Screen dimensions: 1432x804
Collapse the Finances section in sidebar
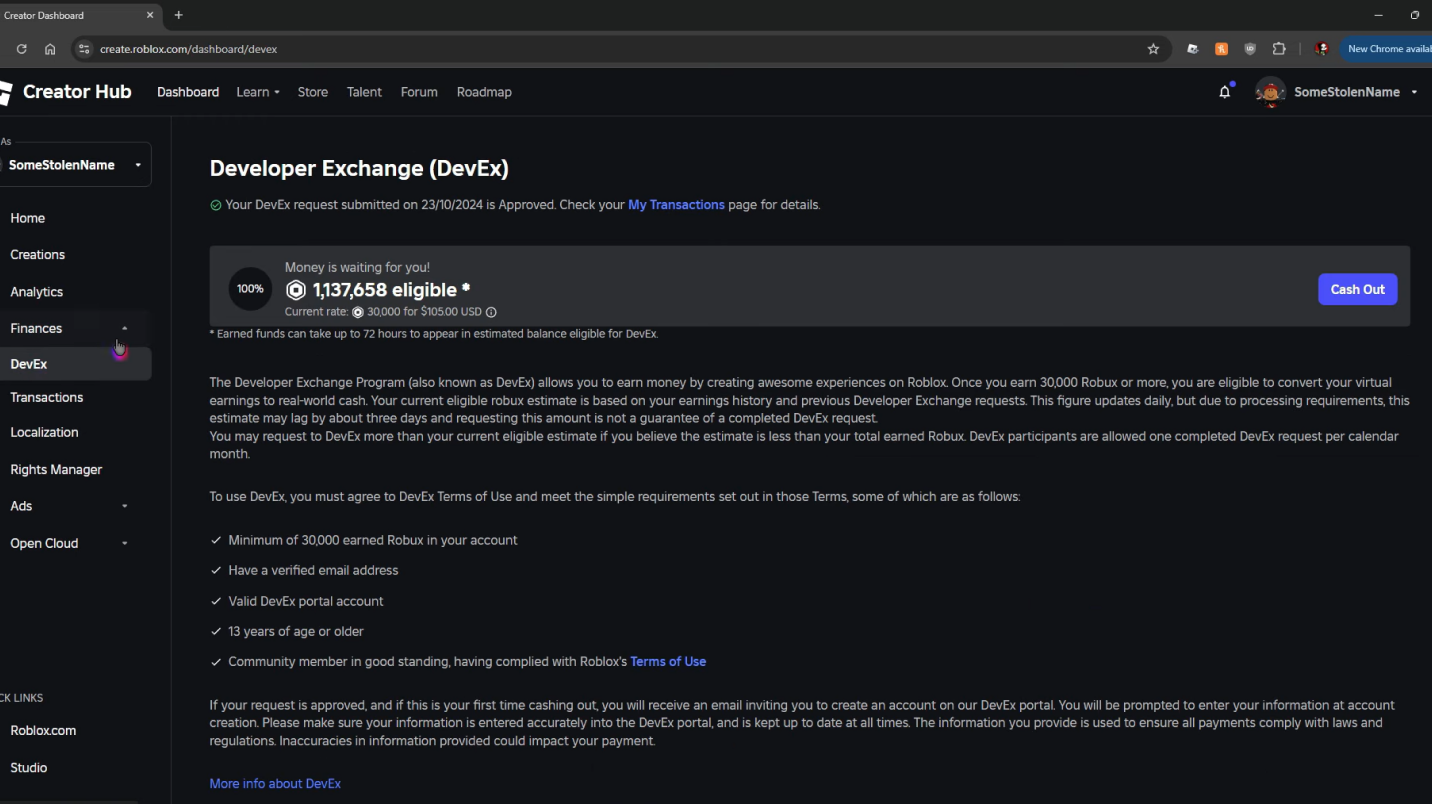coord(124,328)
